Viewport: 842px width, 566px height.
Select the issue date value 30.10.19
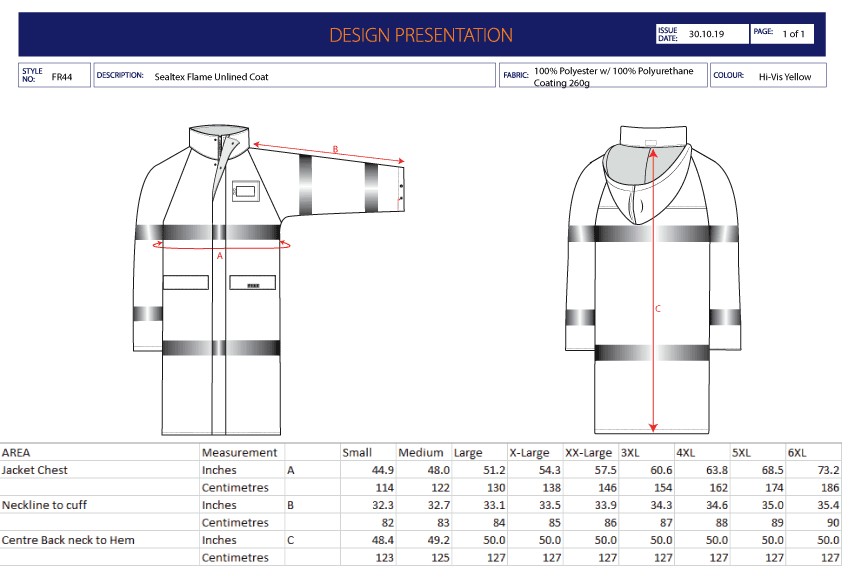coord(706,34)
